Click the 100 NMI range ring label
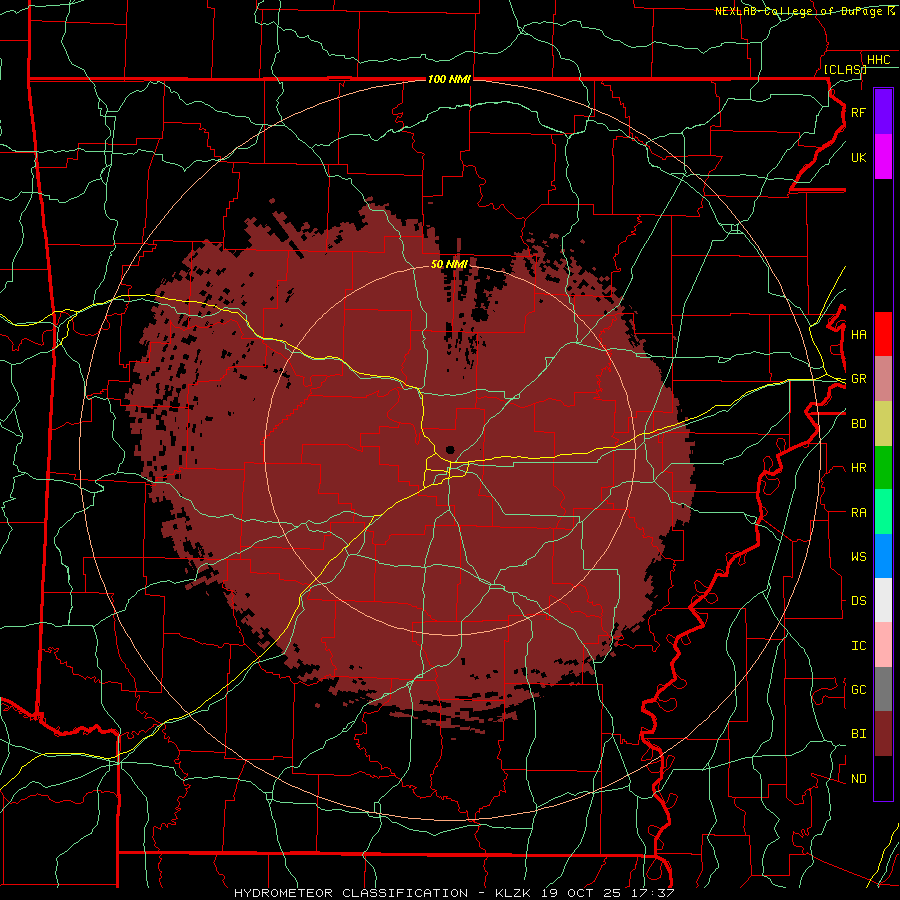Screen dimensions: 900x900 [x=449, y=79]
